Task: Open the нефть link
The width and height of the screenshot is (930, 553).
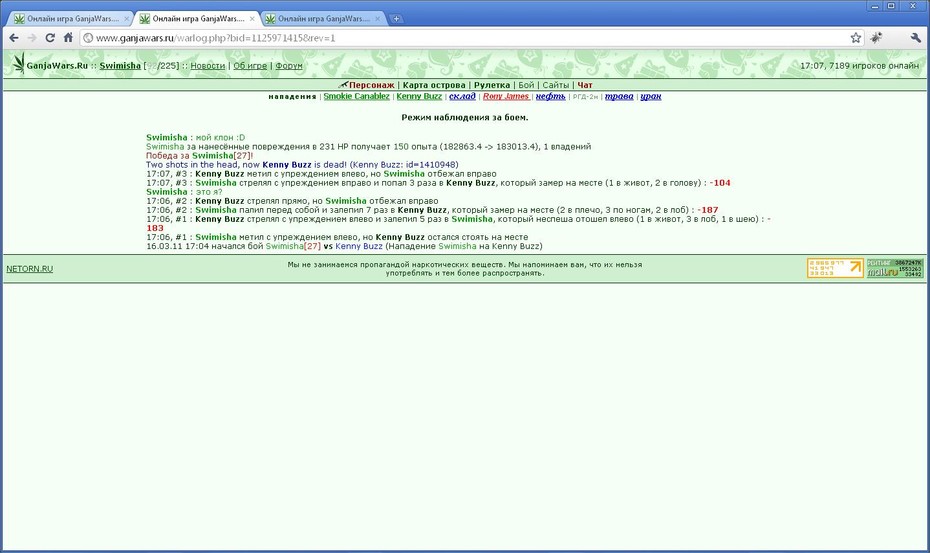Action: click(x=550, y=96)
